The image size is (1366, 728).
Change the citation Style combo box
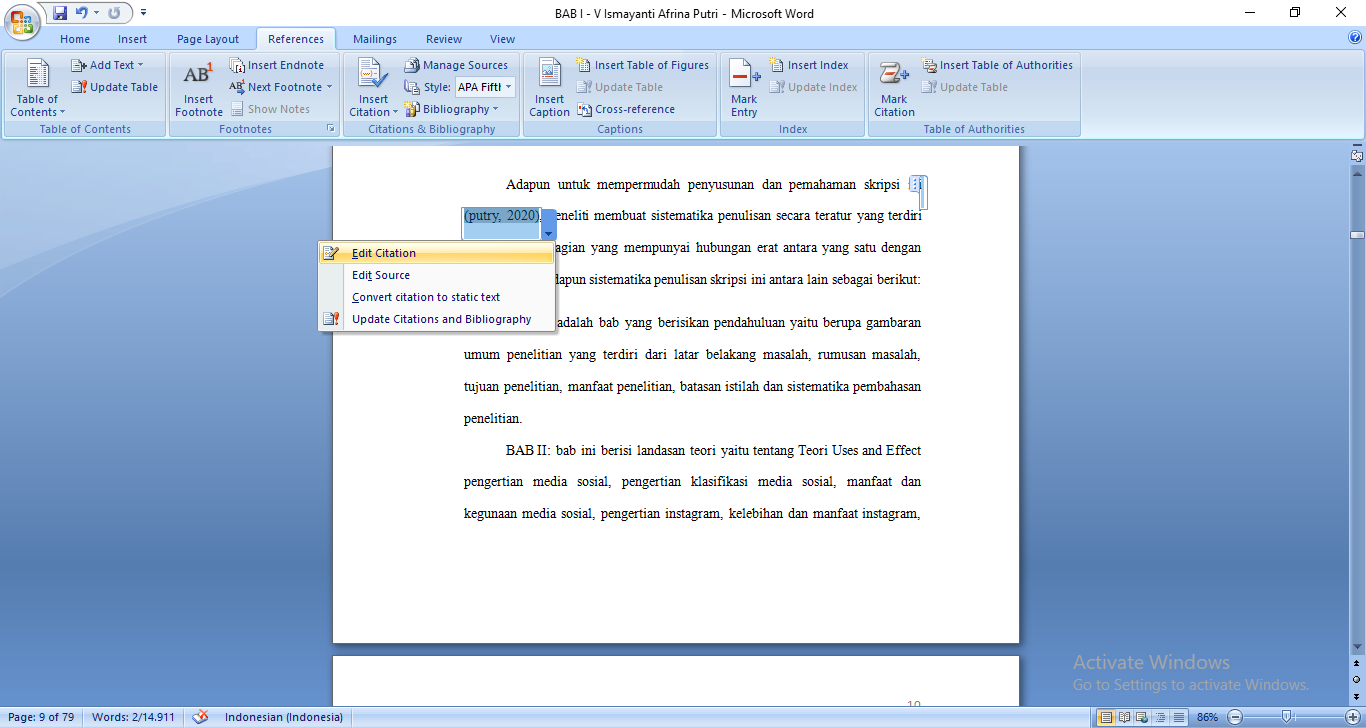tap(484, 87)
